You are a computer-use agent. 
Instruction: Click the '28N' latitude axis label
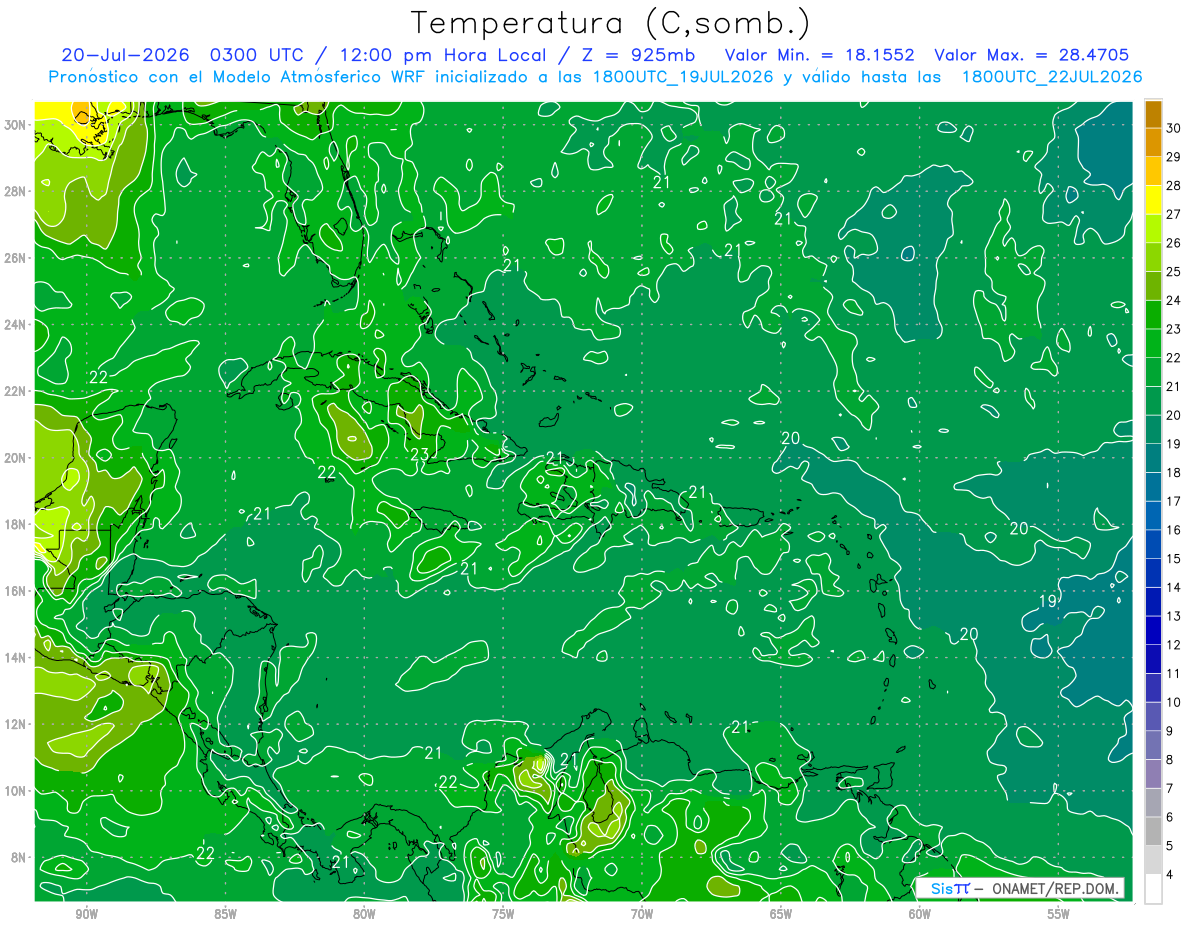(14, 191)
